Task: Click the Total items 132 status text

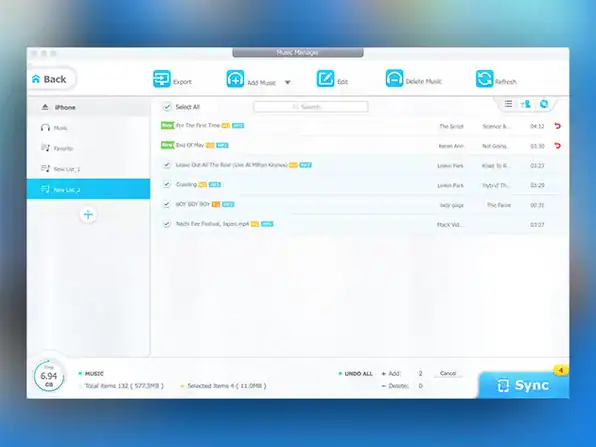Action: point(124,386)
